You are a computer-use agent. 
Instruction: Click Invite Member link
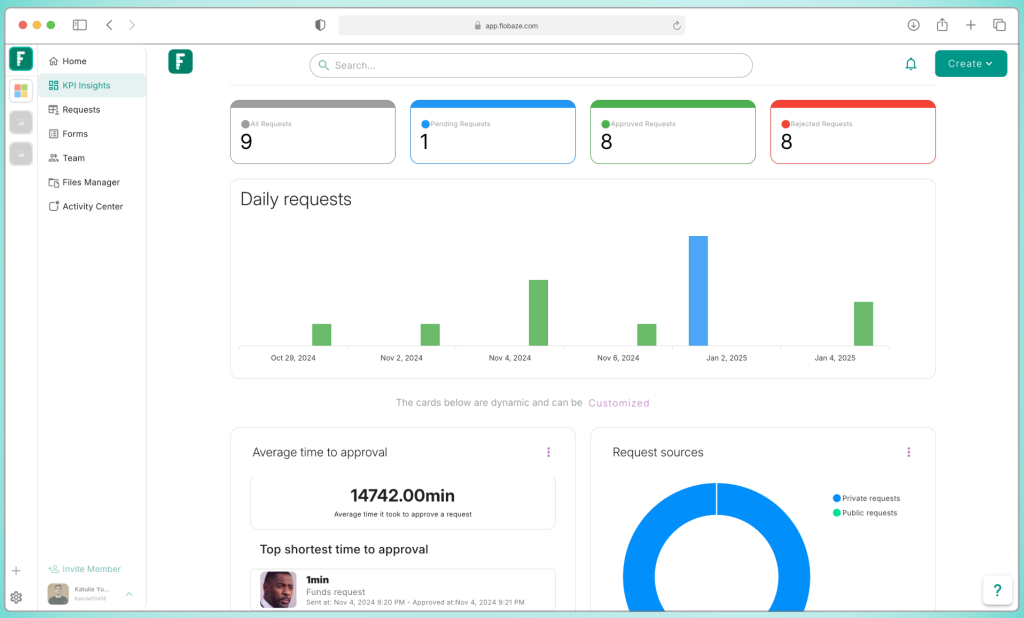pyautogui.click(x=91, y=569)
